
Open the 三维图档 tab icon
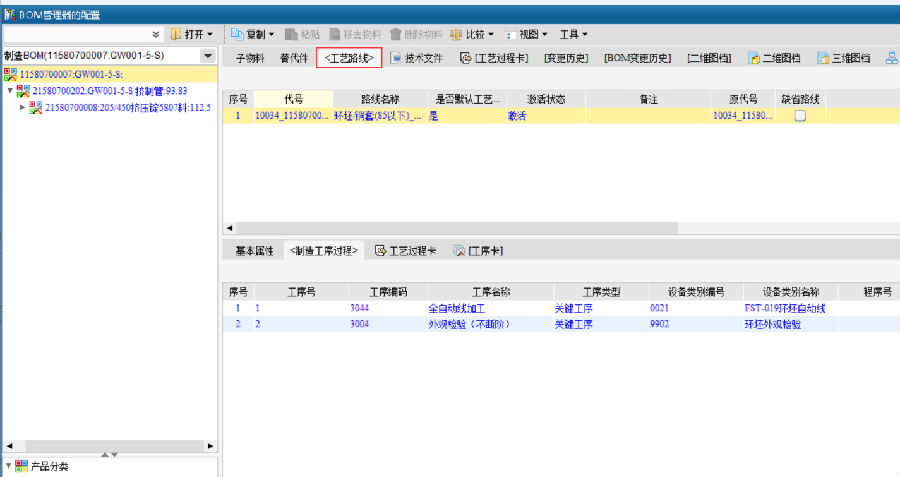coord(823,58)
